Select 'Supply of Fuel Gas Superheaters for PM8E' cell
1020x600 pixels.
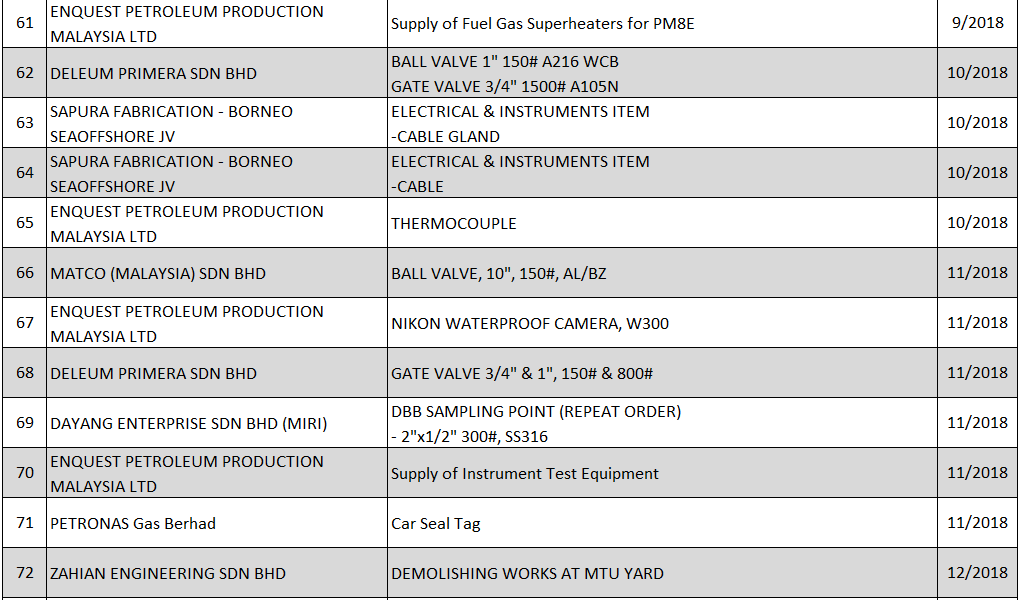point(661,23)
